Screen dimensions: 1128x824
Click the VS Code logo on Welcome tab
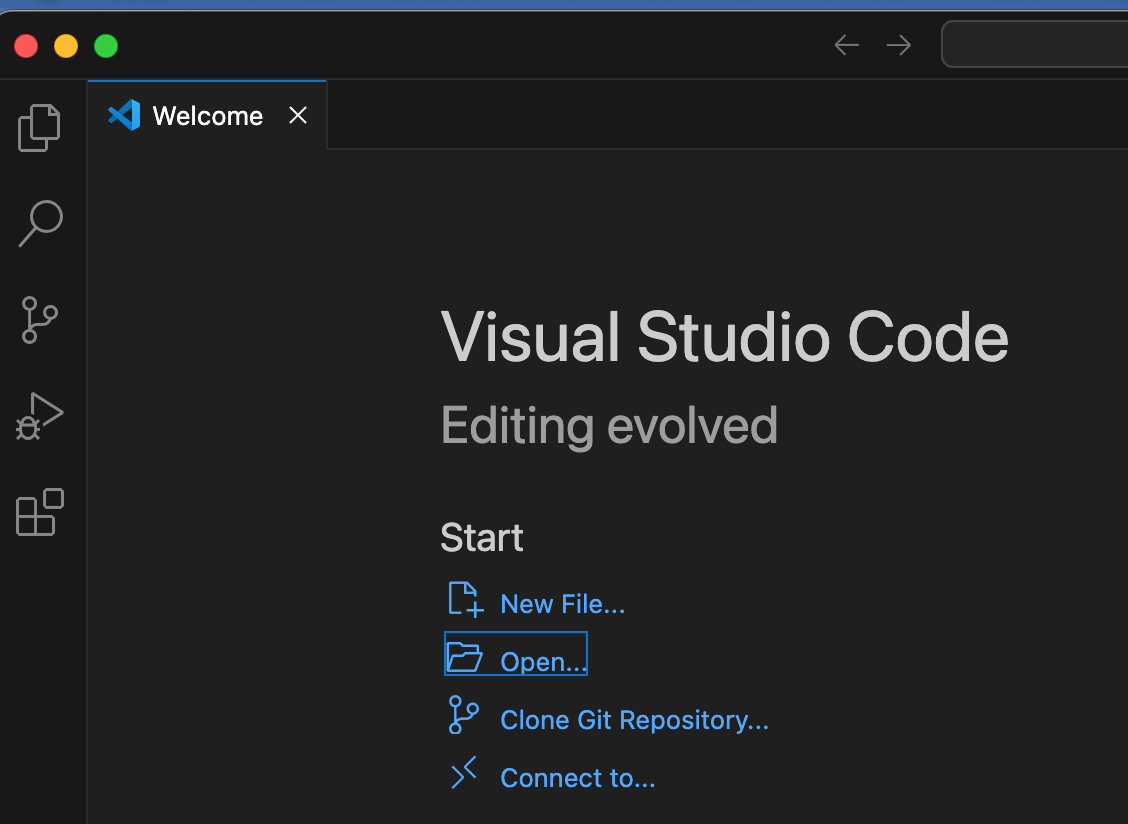pyautogui.click(x=124, y=115)
